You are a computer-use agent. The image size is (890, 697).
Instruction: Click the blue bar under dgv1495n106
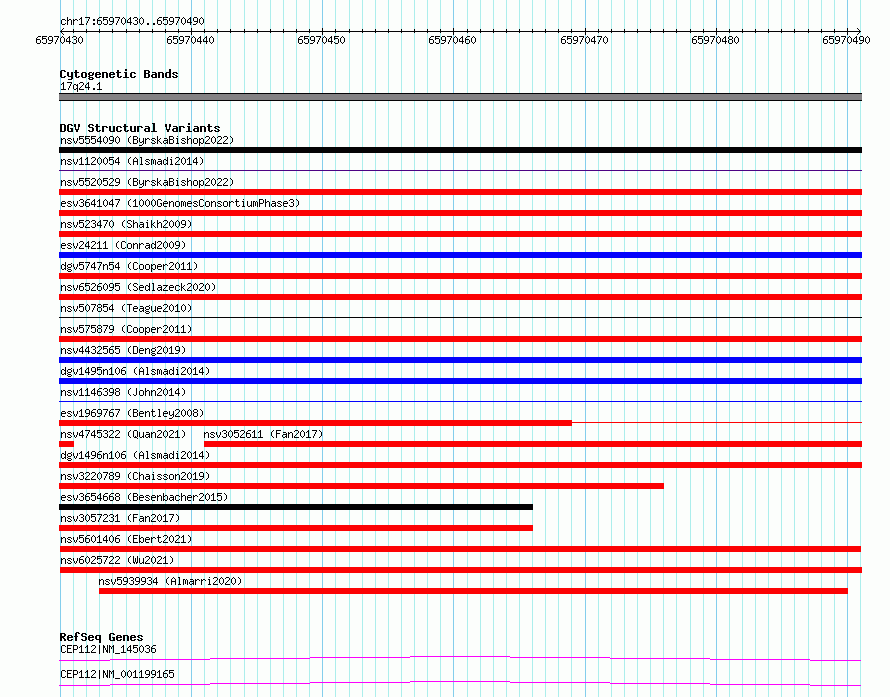(x=460, y=381)
